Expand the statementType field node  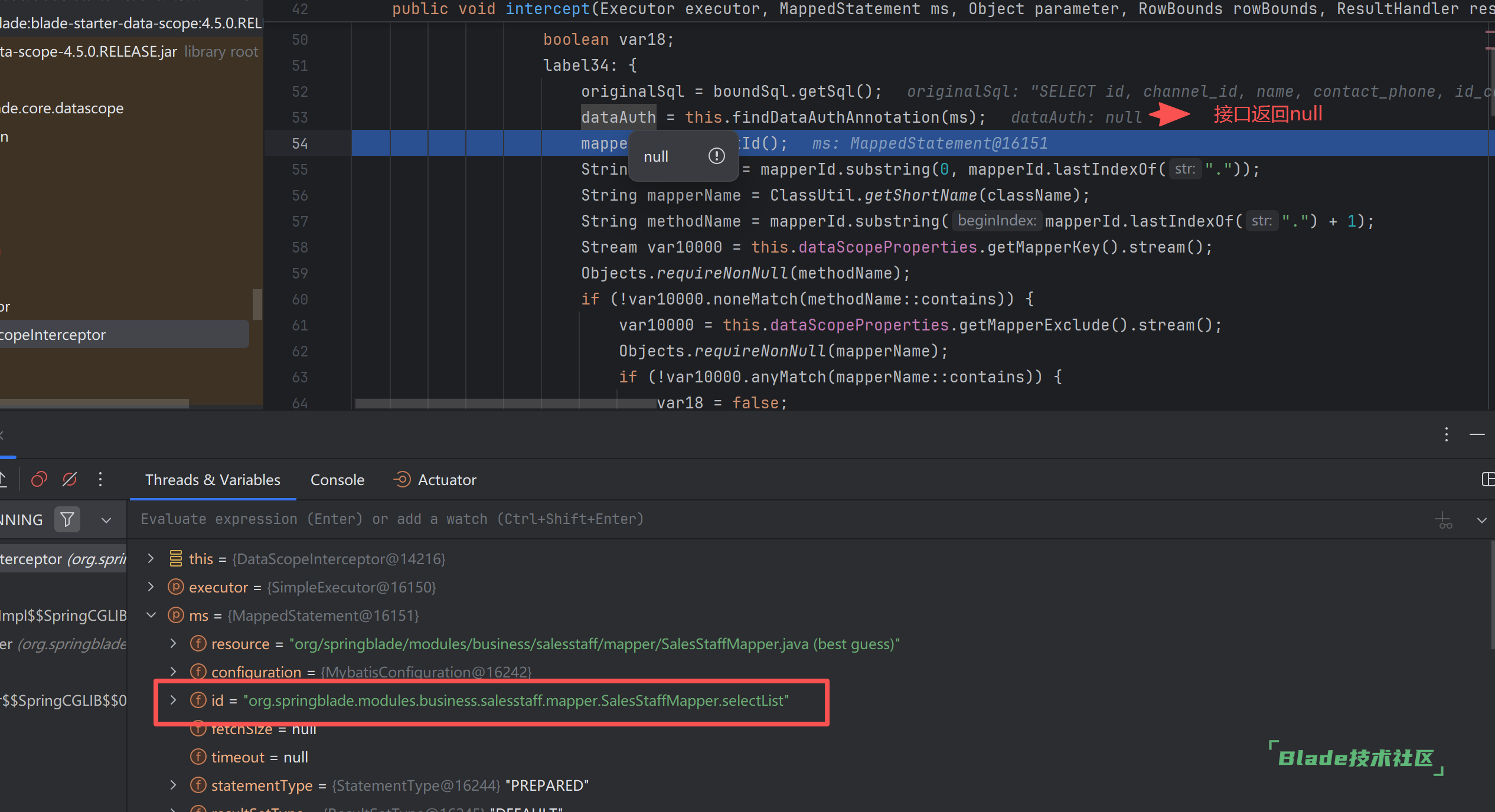pos(173,785)
